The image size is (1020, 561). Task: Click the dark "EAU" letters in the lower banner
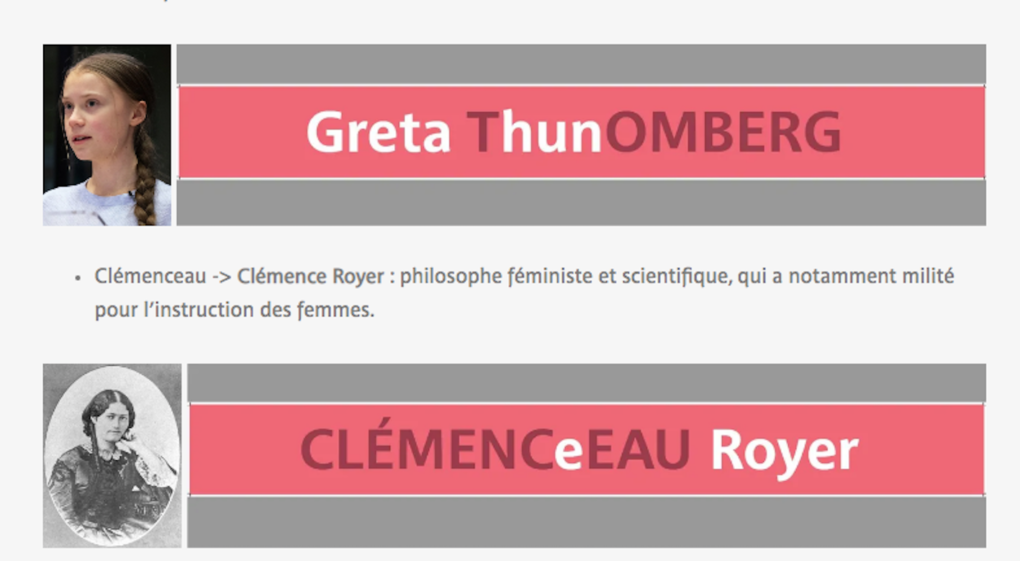tap(638, 451)
